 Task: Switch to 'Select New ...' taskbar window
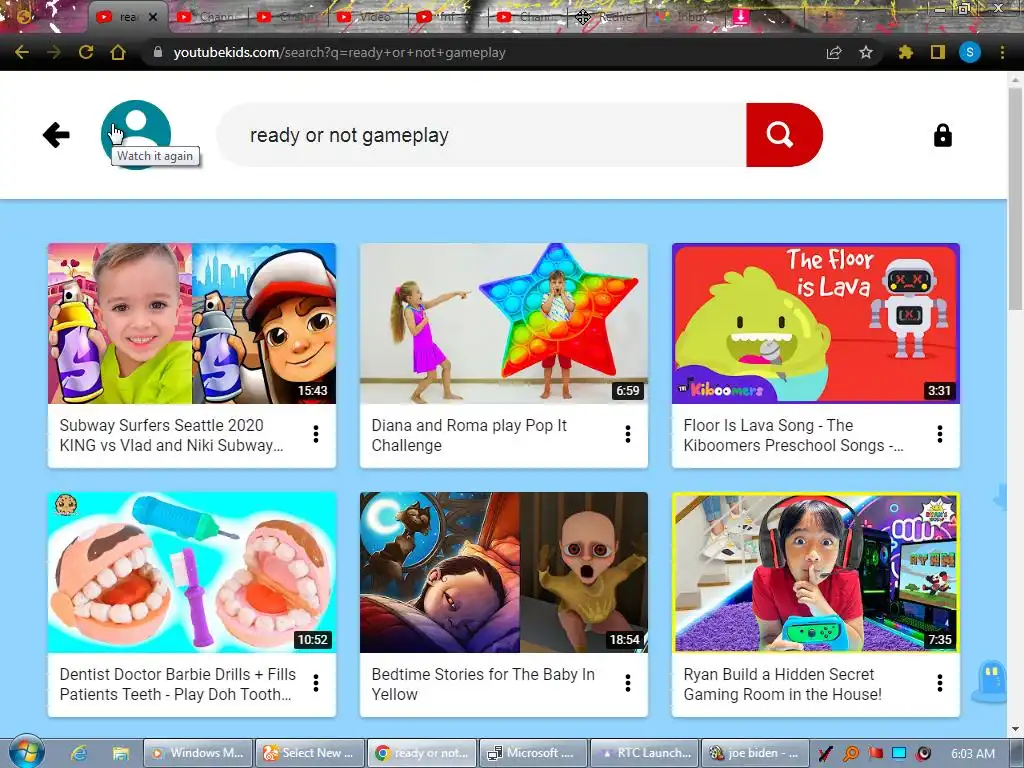click(309, 753)
